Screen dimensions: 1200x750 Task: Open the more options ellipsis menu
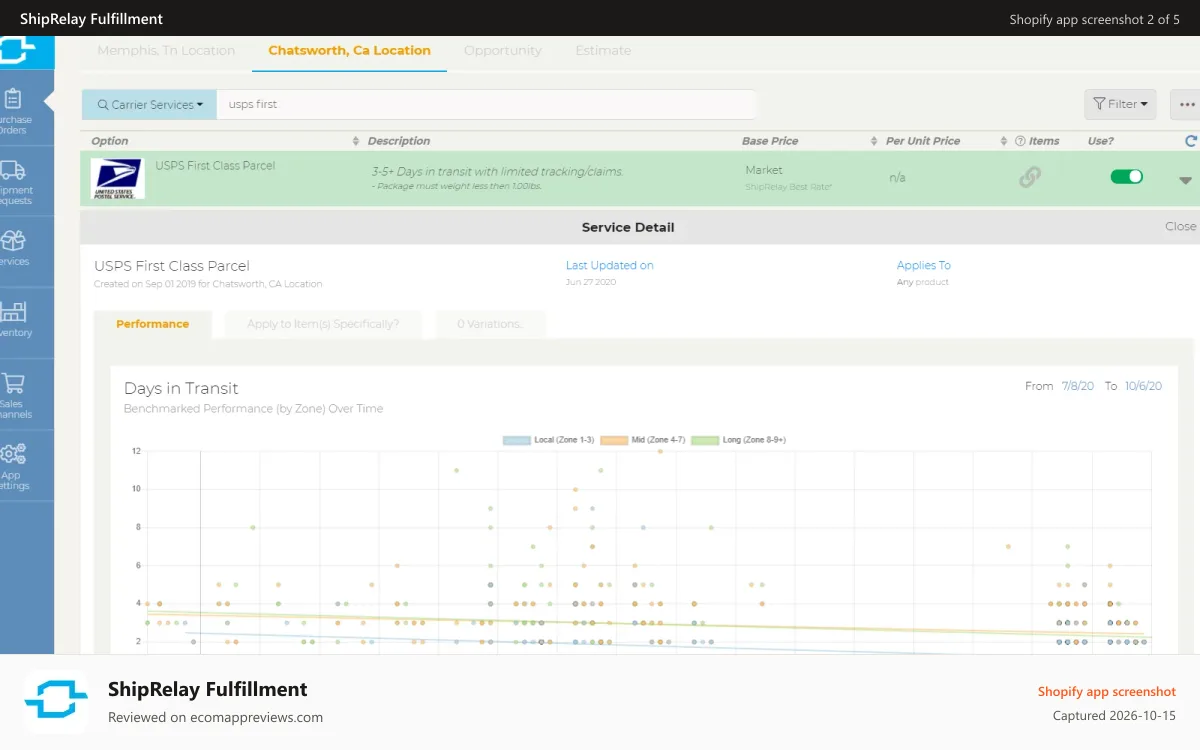1186,104
